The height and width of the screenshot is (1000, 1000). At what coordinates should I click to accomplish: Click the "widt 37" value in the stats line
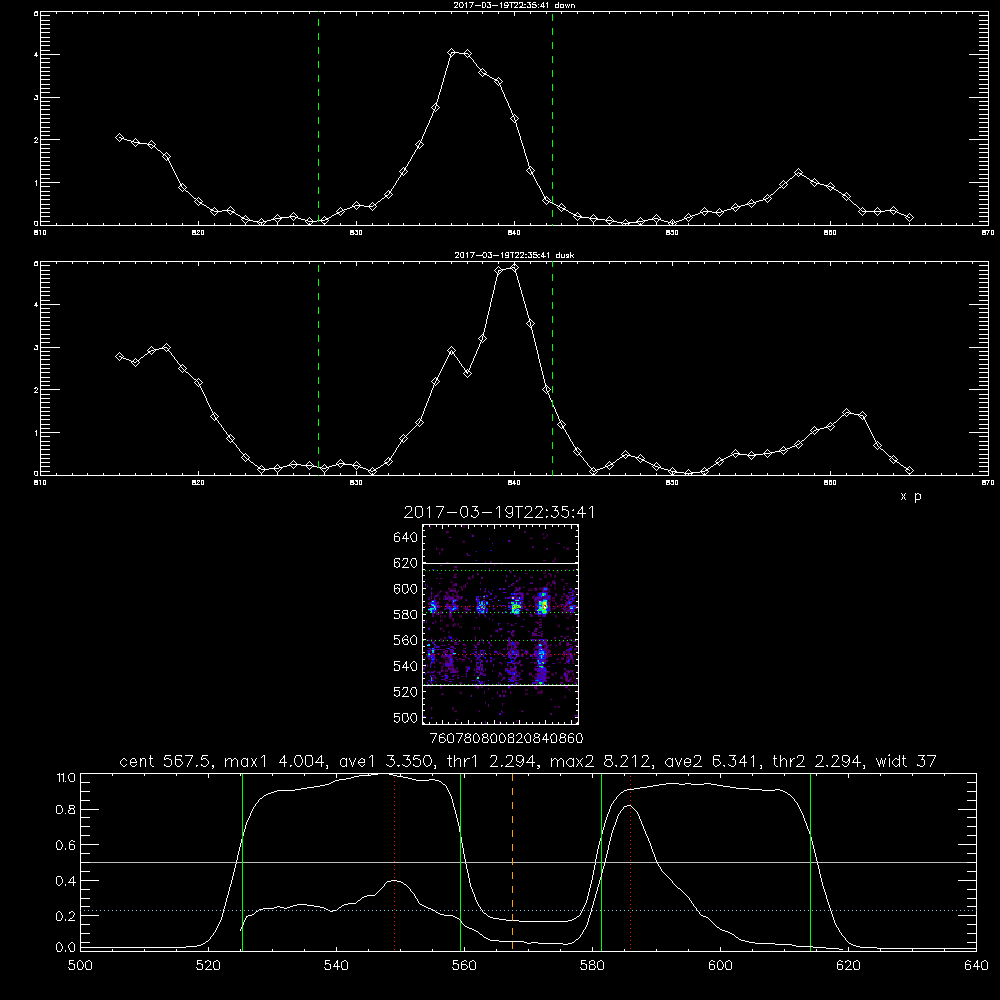pyautogui.click(x=906, y=761)
